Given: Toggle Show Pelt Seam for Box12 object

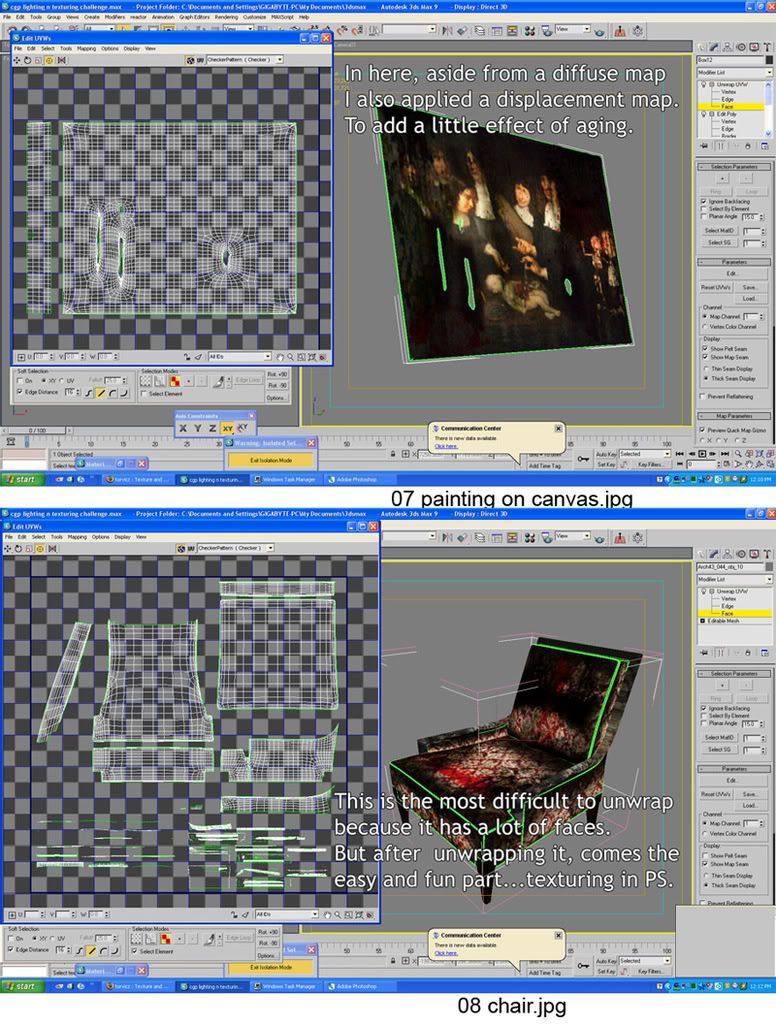Looking at the screenshot, I should pyautogui.click(x=705, y=349).
